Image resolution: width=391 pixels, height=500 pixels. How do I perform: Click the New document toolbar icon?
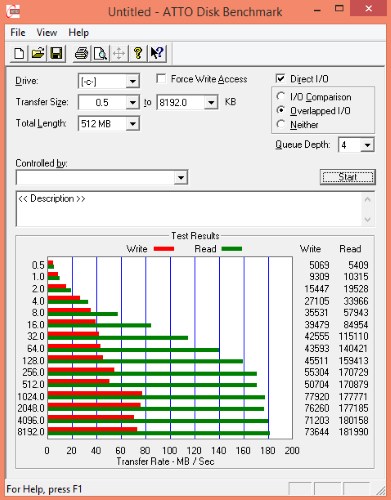coord(19,53)
